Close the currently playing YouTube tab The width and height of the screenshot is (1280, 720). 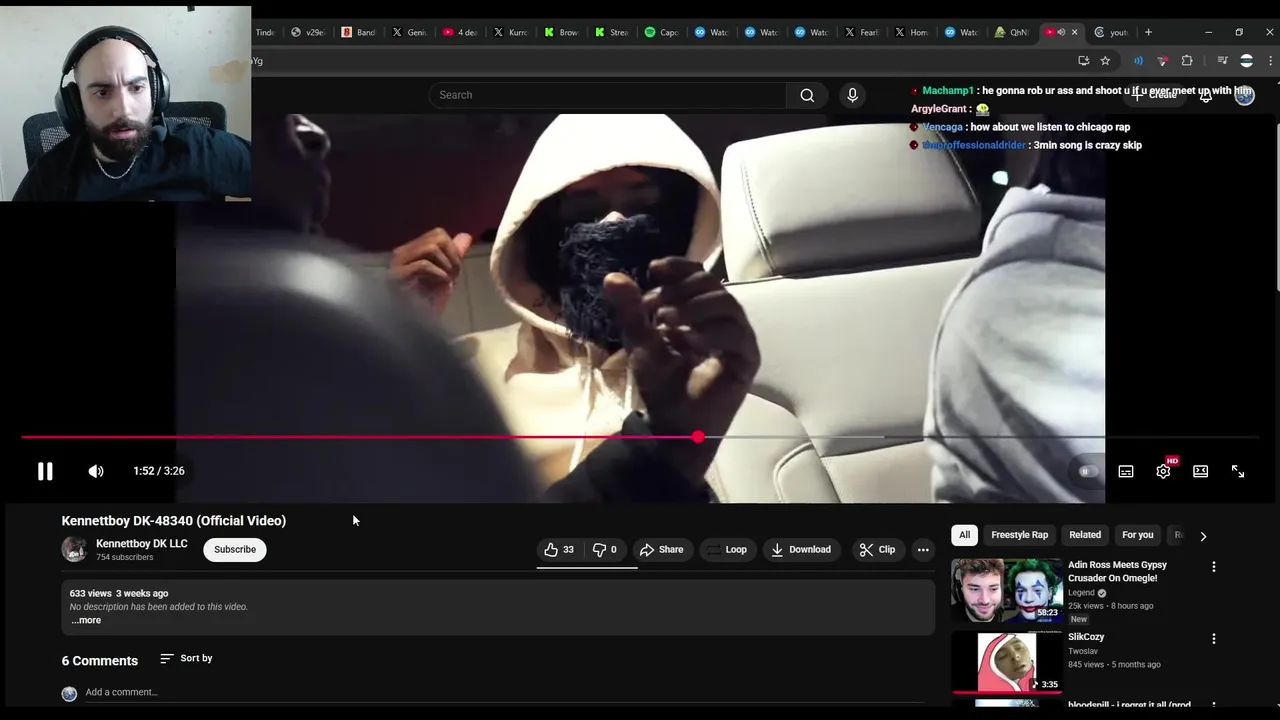[x=1075, y=32]
